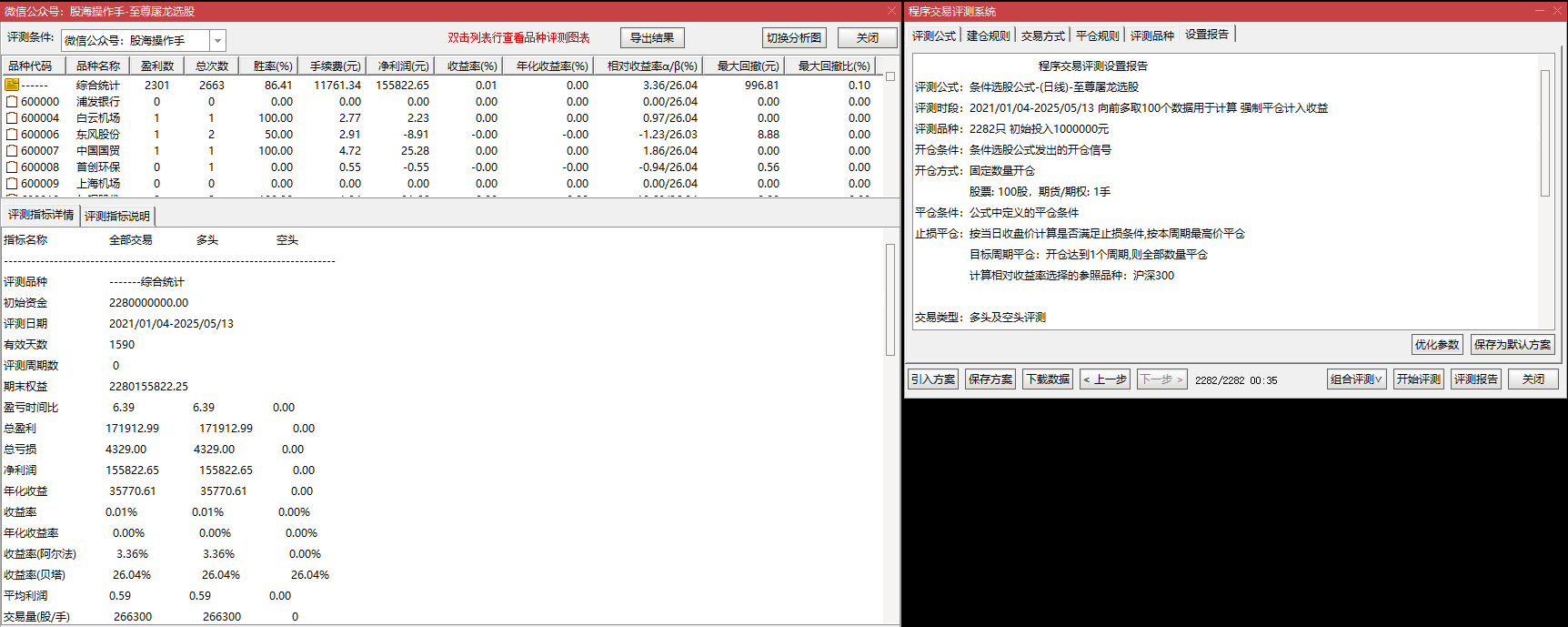Click the 上一步 button
This screenshot has height=627, width=1568.
1105,379
